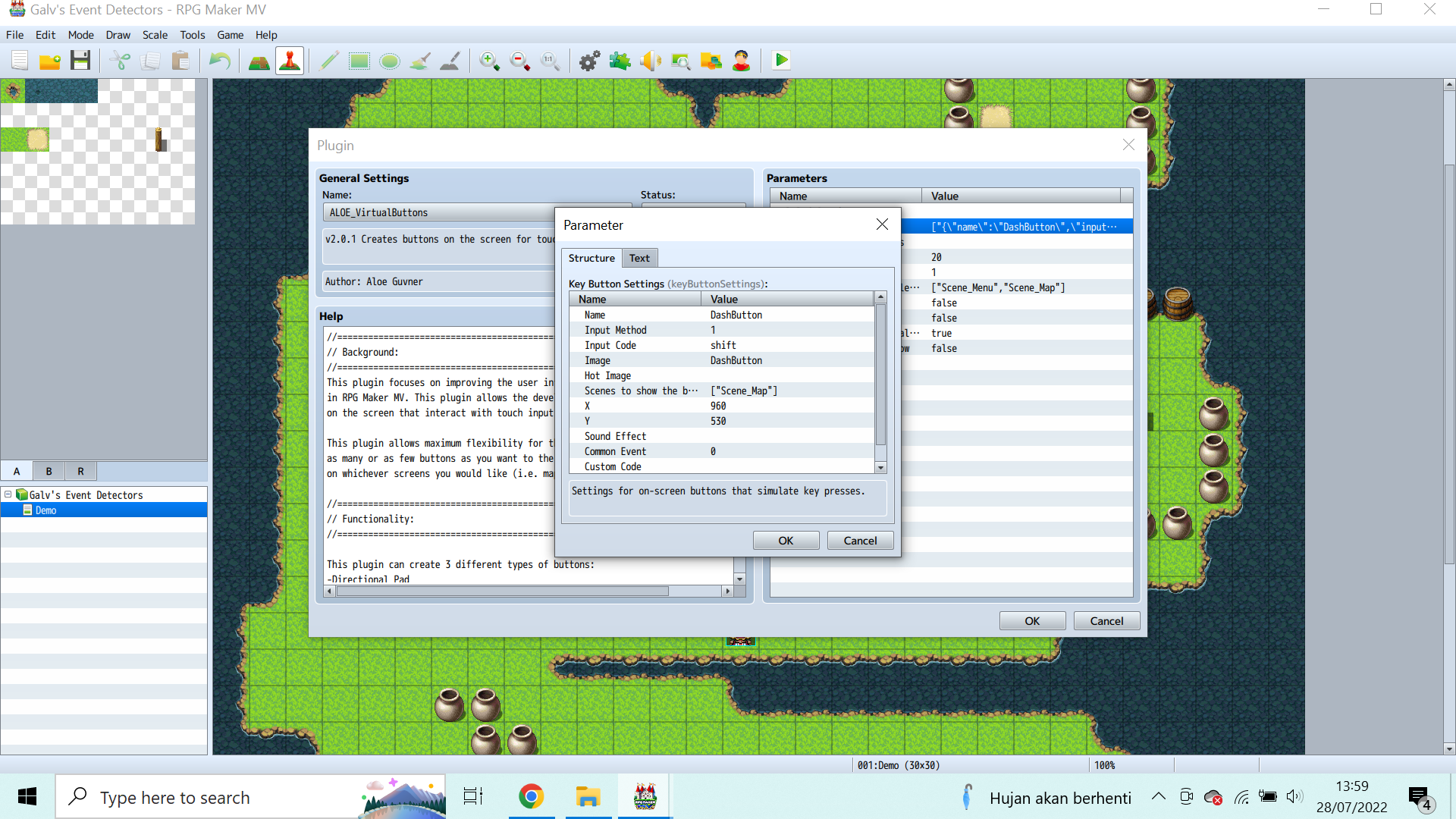Click Cancel in the Plugin dialog
This screenshot has height=819, width=1456.
[1106, 621]
